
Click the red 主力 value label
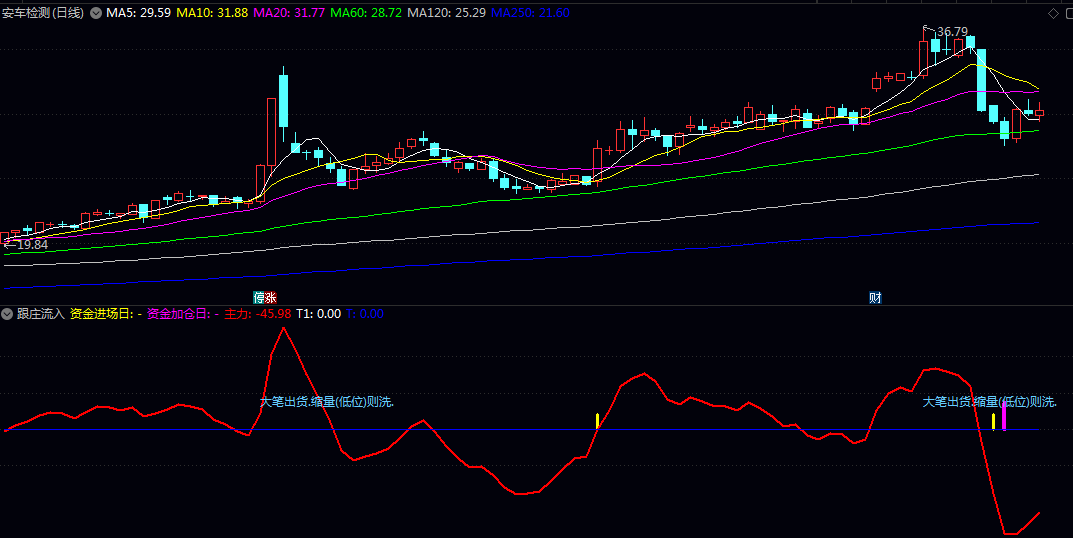[258, 314]
